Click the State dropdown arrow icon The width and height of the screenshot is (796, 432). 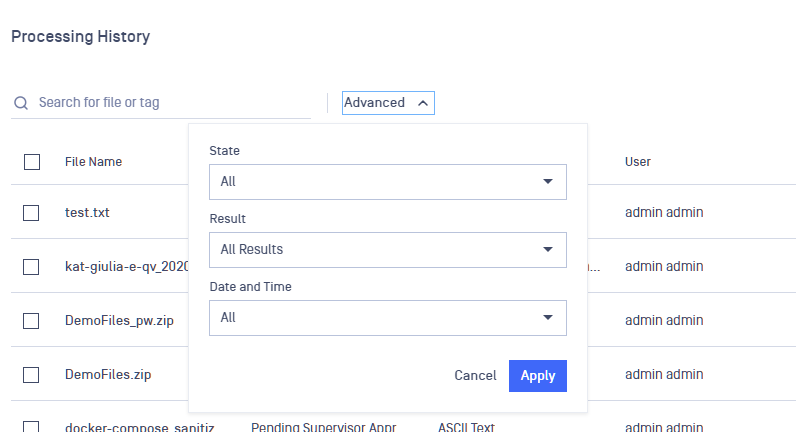(548, 182)
